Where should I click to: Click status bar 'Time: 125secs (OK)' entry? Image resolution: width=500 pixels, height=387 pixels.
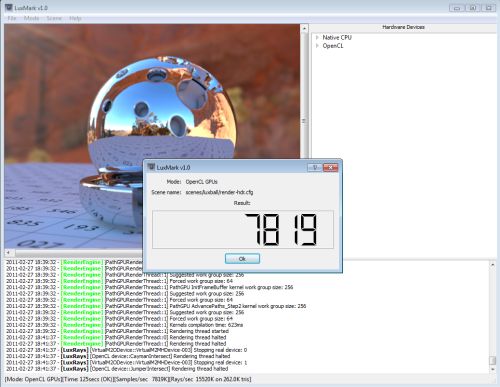click(87, 379)
